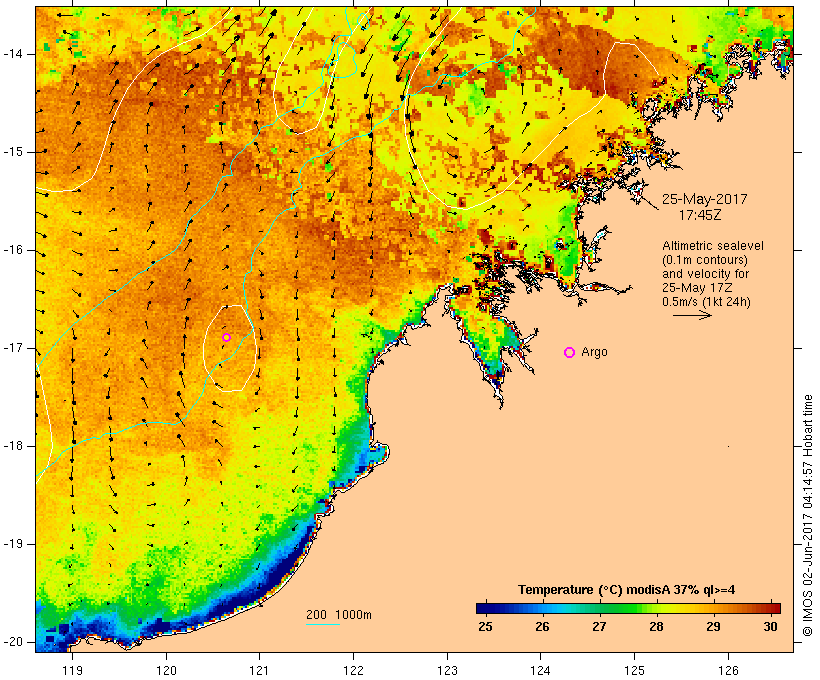Click the '(0.1m contours)' caption line
The width and height of the screenshot is (820, 680).
click(705, 260)
